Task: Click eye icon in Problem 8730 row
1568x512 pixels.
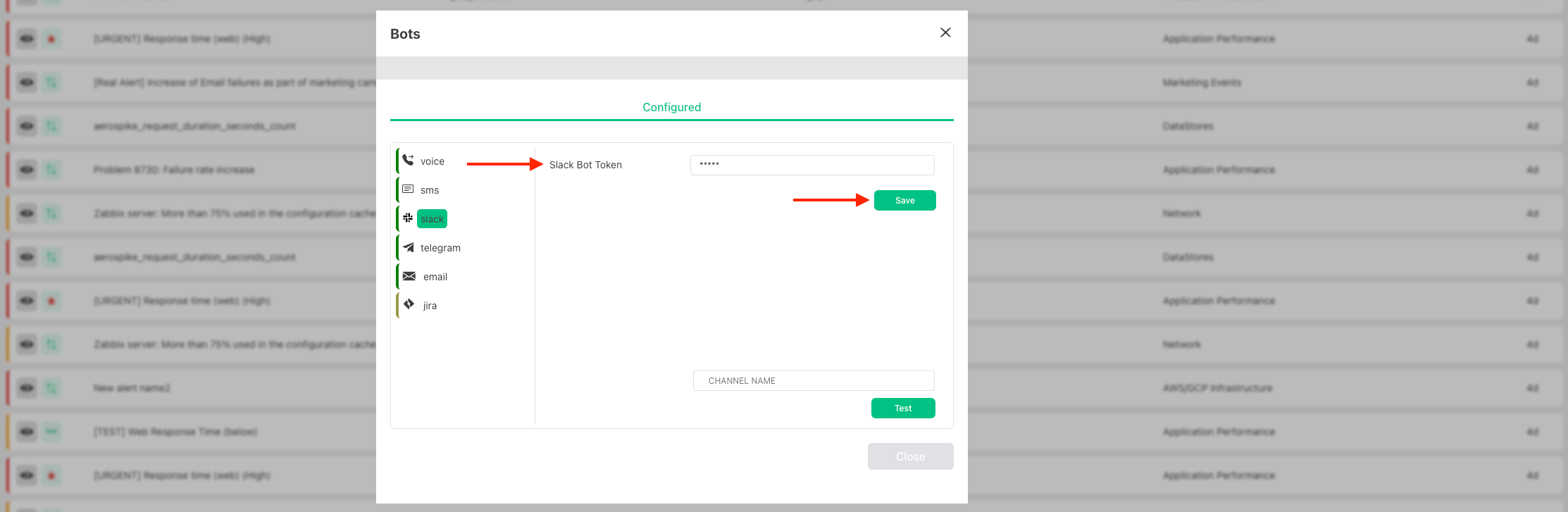Action: pos(27,170)
